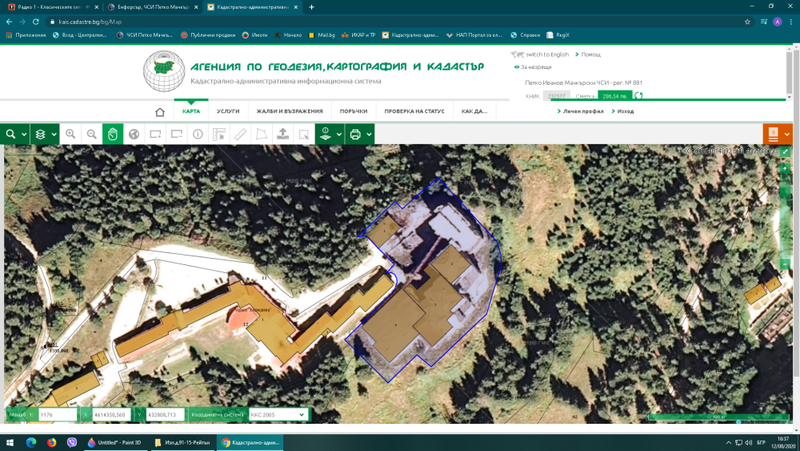This screenshot has width=800, height=451.
Task: Click the globe full extent icon
Action: pyautogui.click(x=134, y=134)
